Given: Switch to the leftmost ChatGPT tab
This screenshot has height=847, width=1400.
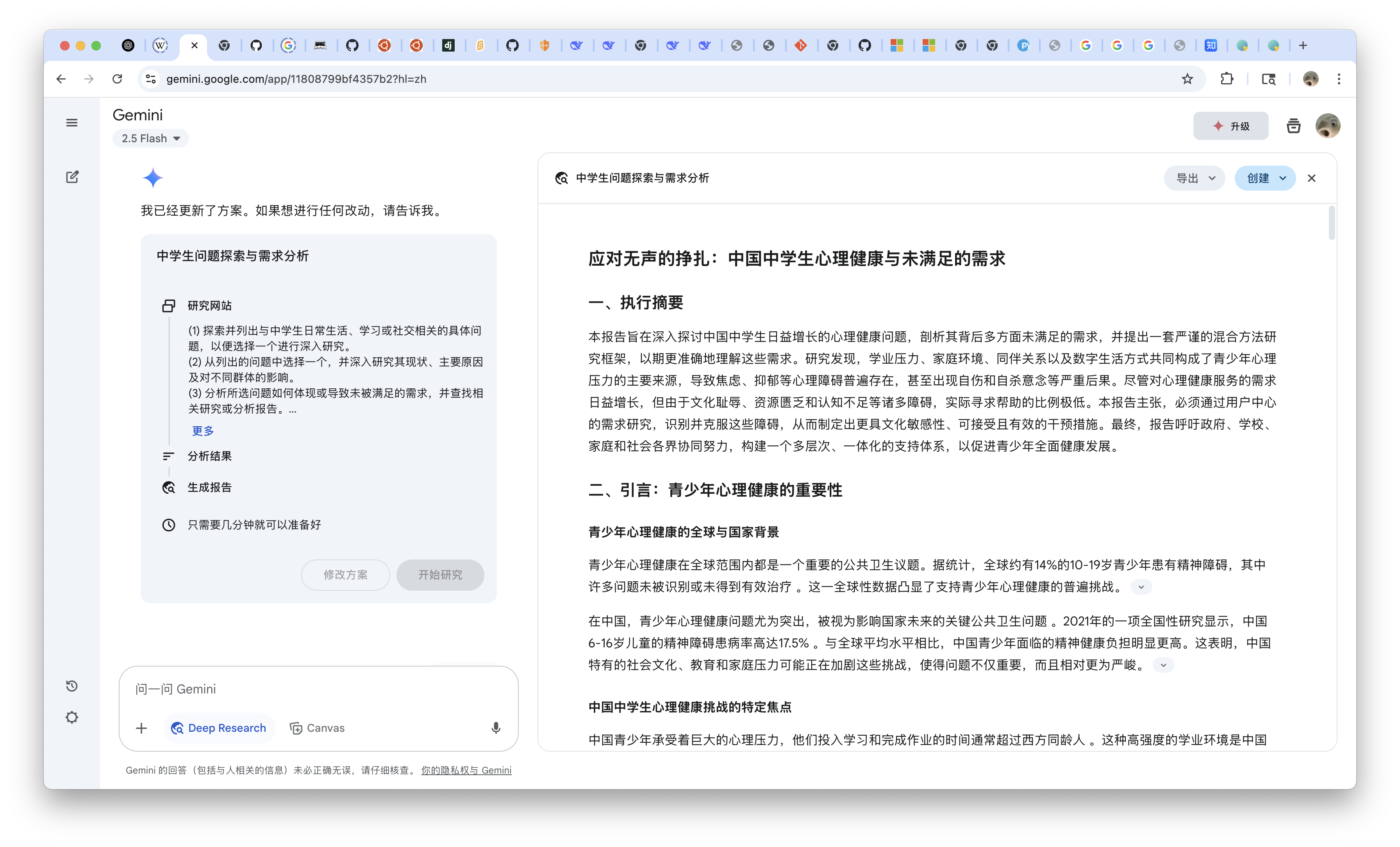Looking at the screenshot, I should (129, 45).
